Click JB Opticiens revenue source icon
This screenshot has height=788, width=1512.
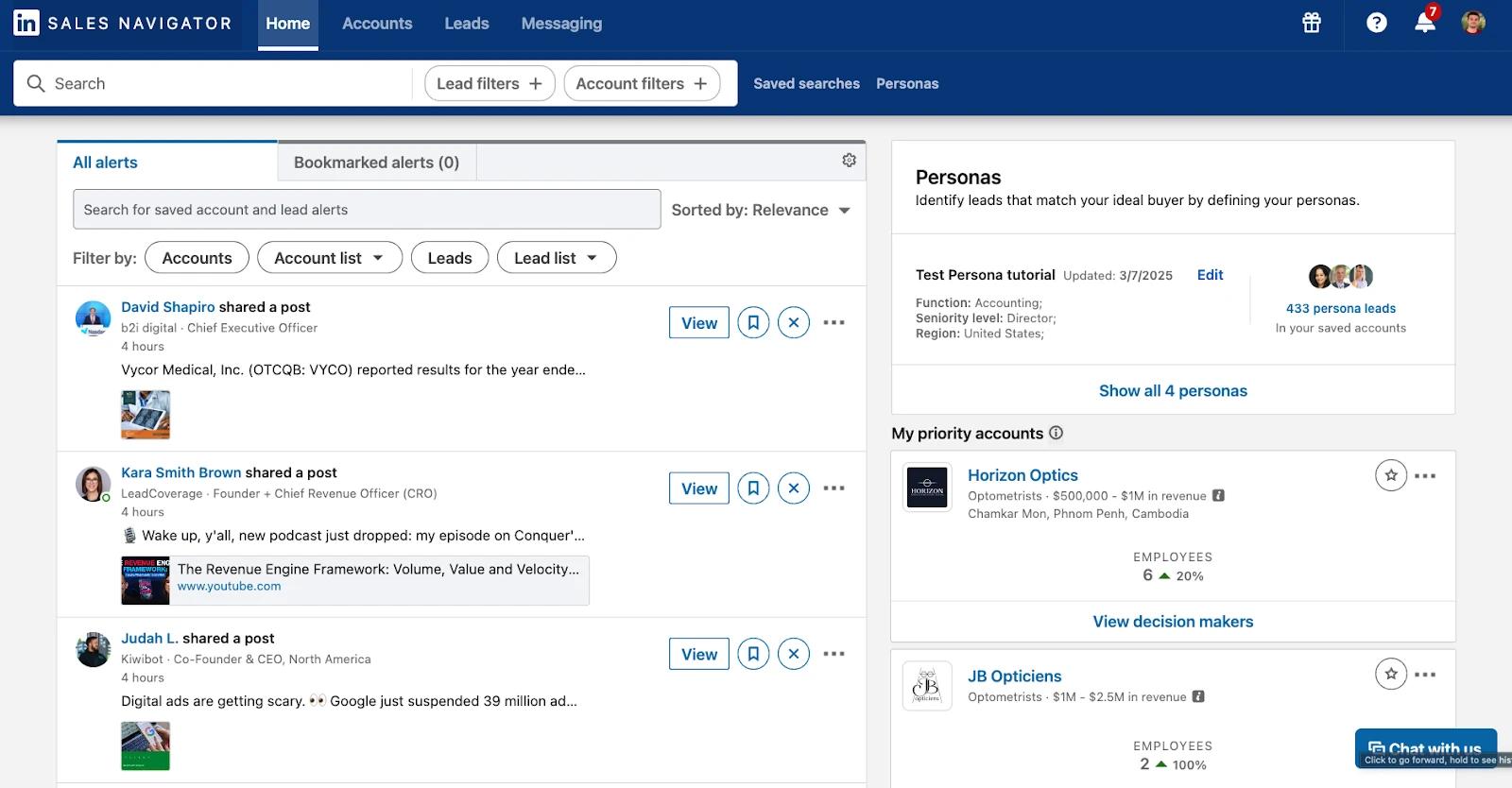tap(1198, 696)
